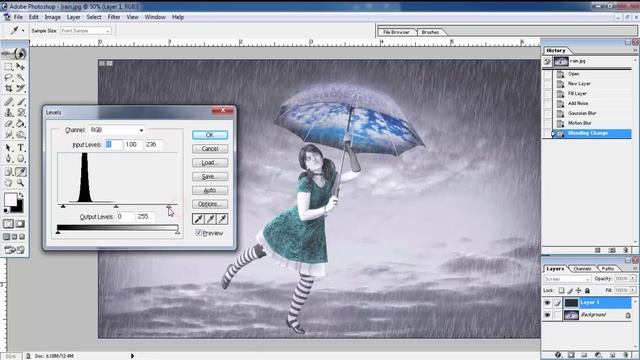
Task: Open the layer blending mode Screen dropdown
Action: 567,279
